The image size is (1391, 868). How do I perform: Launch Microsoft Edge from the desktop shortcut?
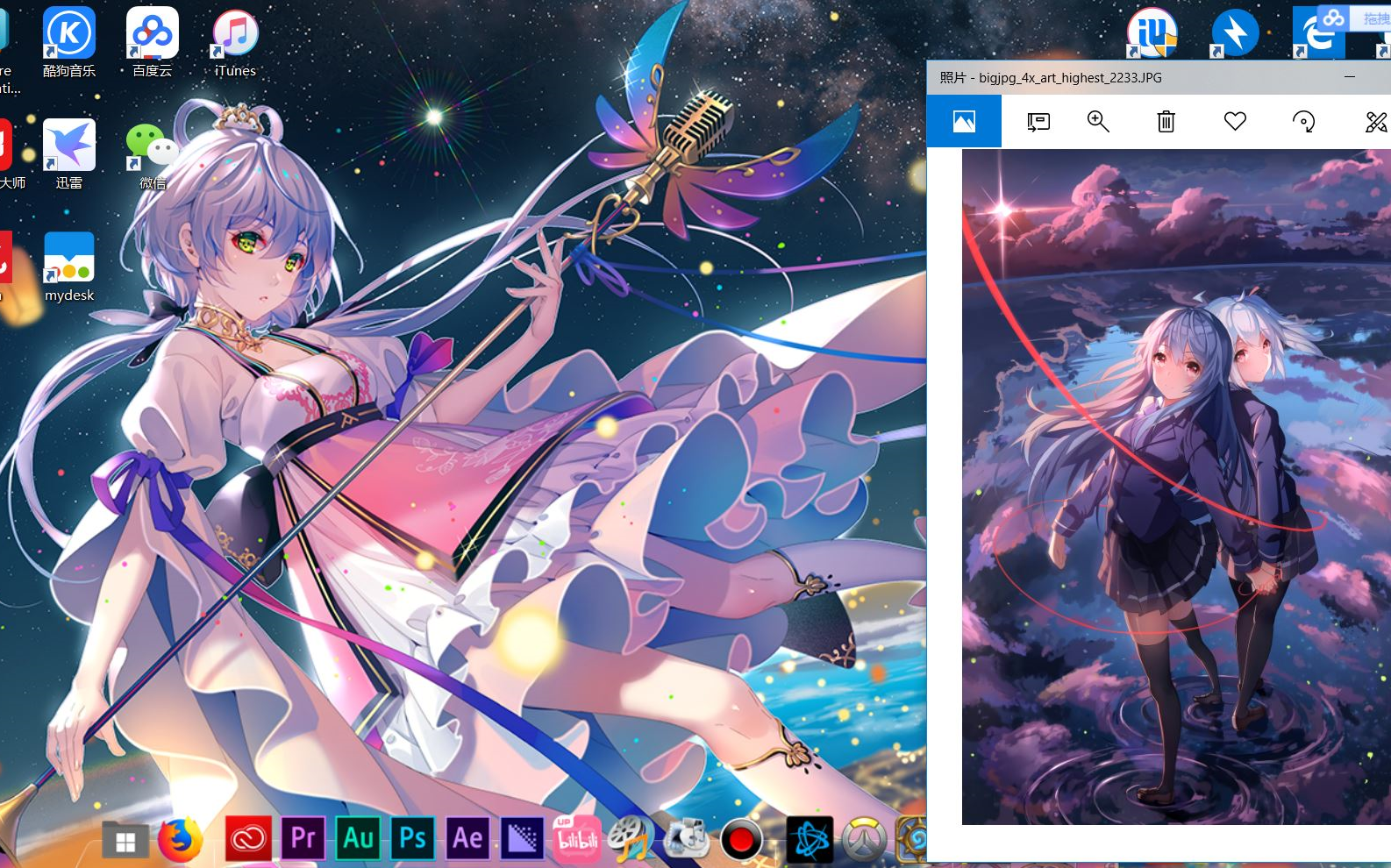[1317, 32]
